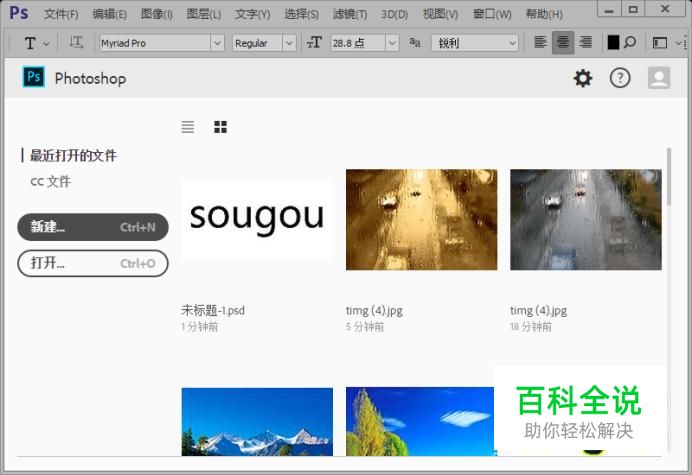
Task: Open the yellow tree blue sky thumbnail
Action: [x=420, y=422]
